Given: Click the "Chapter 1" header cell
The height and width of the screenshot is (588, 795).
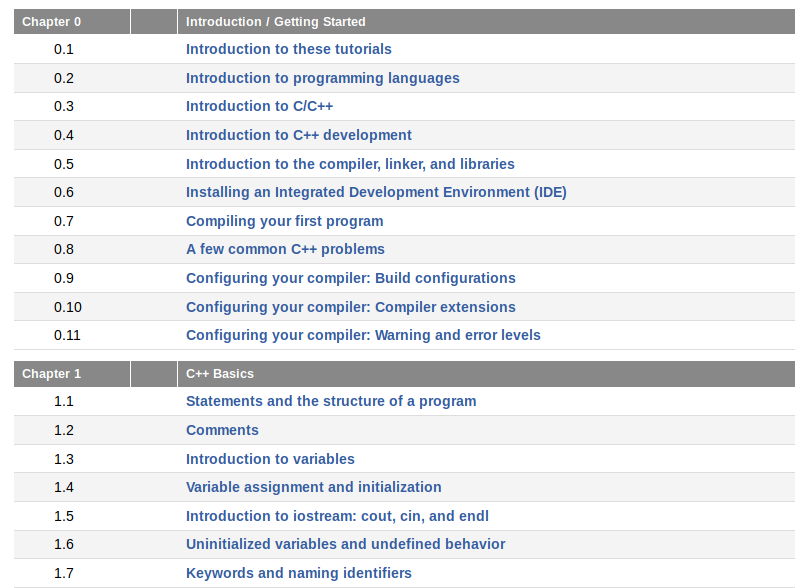Looking at the screenshot, I should [x=52, y=374].
